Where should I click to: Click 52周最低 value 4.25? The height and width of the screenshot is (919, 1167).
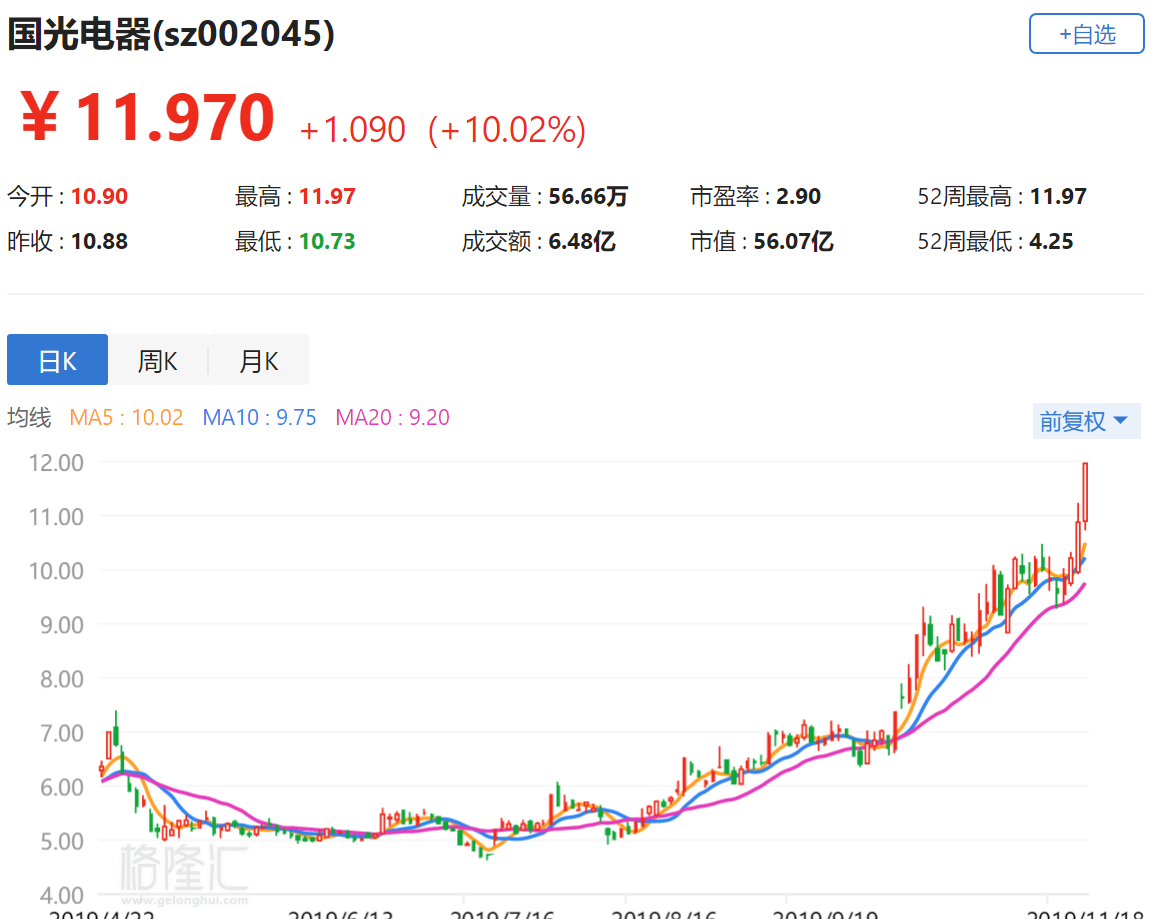(x=1051, y=241)
